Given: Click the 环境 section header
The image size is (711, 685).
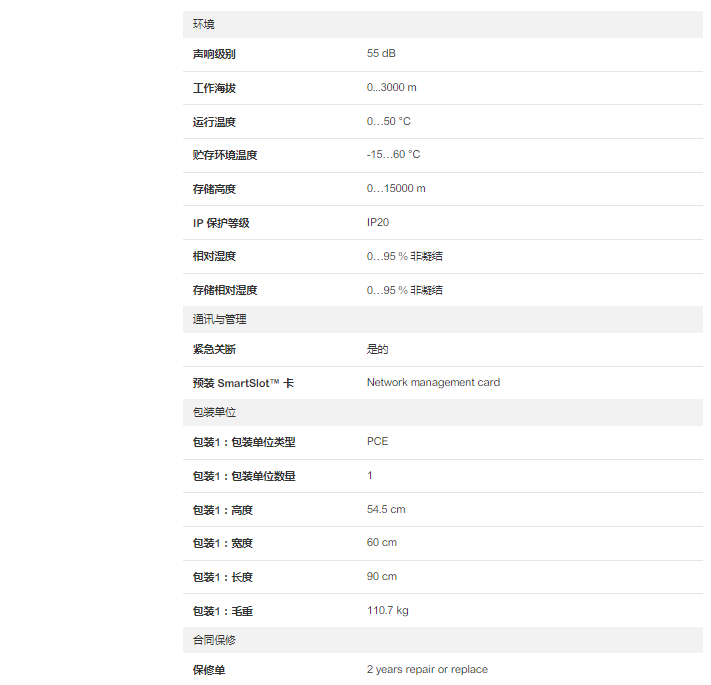Looking at the screenshot, I should [x=204, y=24].
